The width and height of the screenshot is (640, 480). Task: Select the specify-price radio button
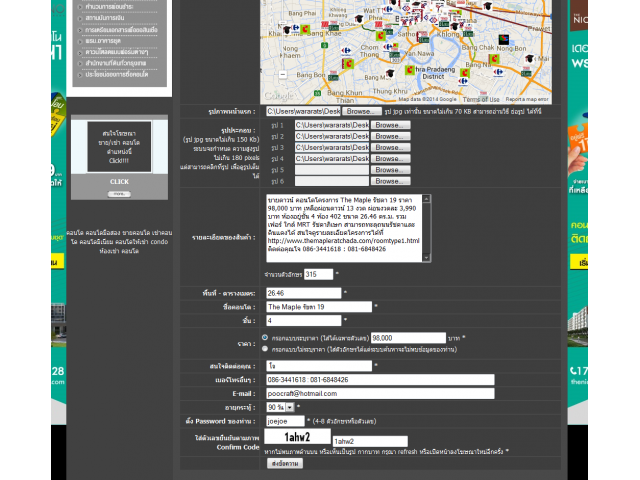[264, 338]
